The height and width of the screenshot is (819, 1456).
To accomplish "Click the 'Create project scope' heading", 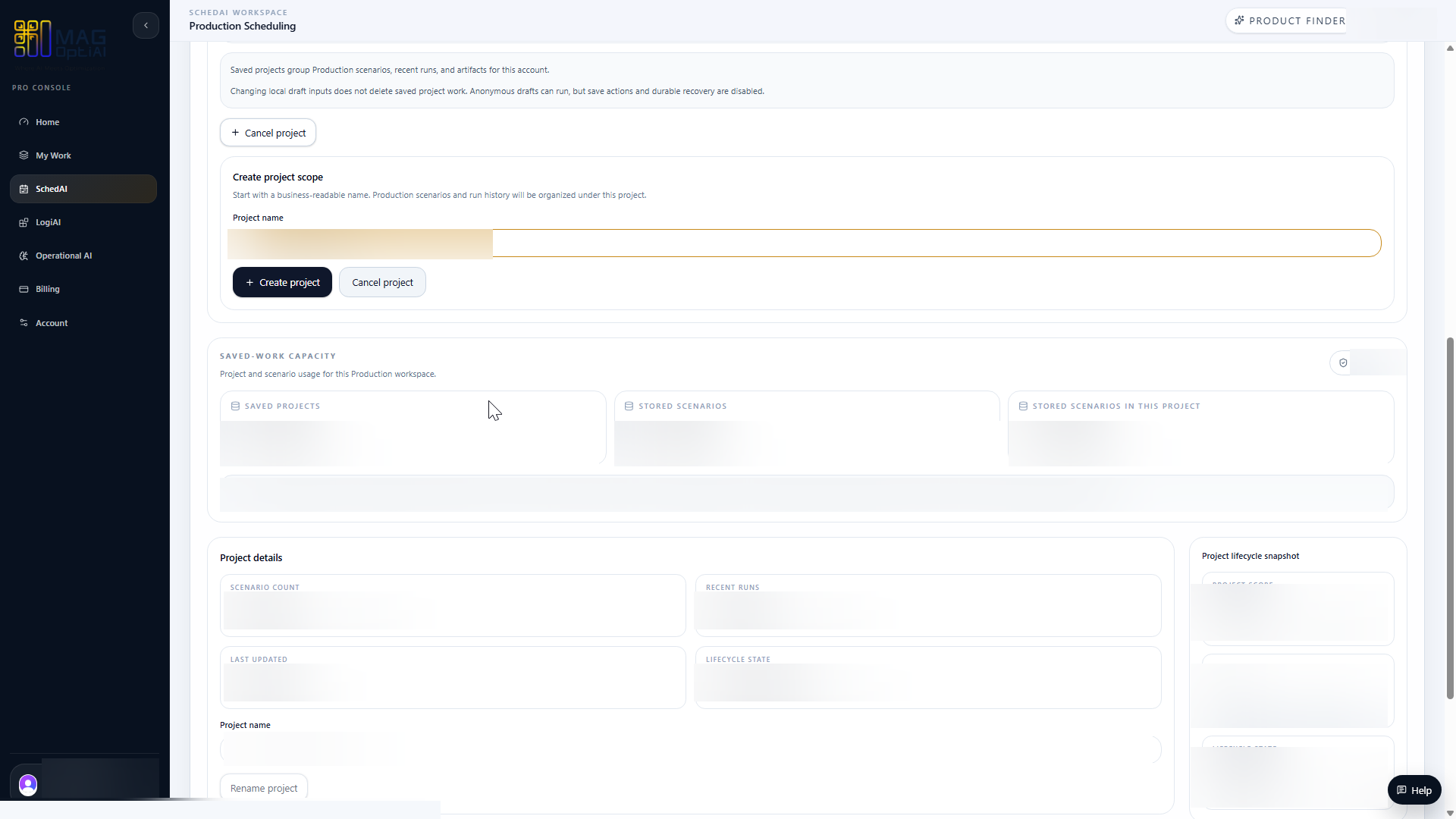I will (278, 177).
